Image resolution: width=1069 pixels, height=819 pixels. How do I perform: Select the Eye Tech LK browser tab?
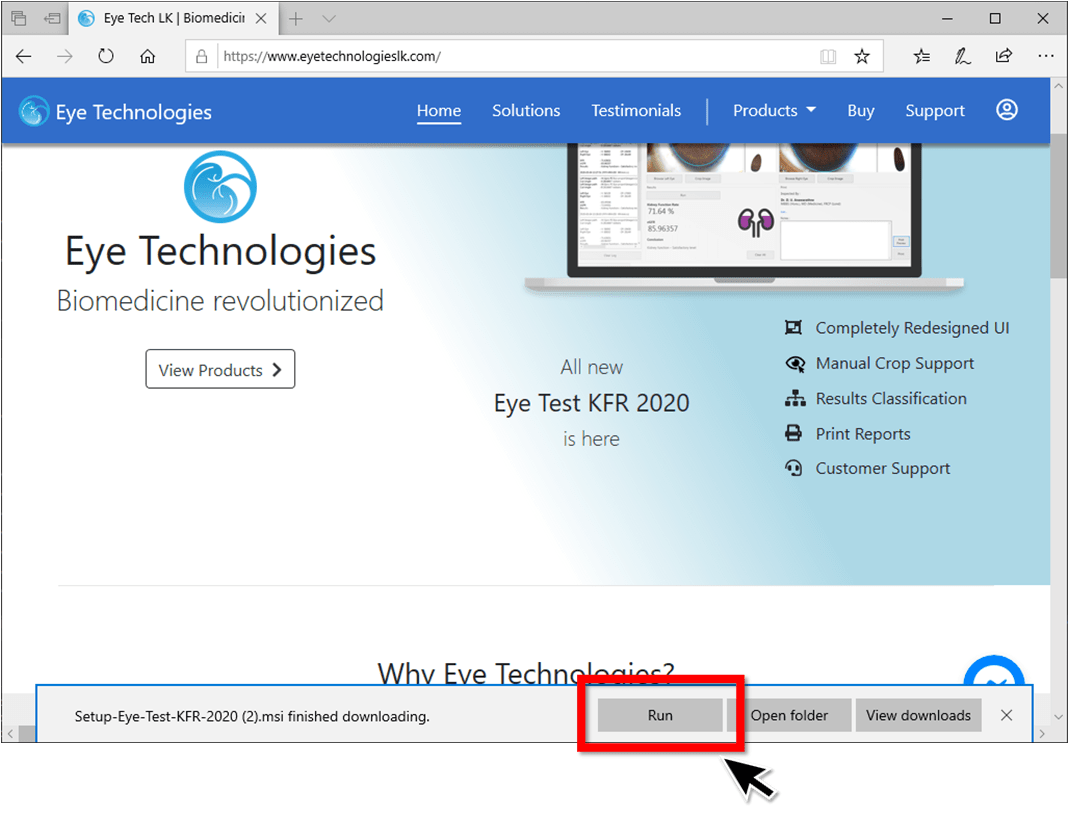point(173,18)
